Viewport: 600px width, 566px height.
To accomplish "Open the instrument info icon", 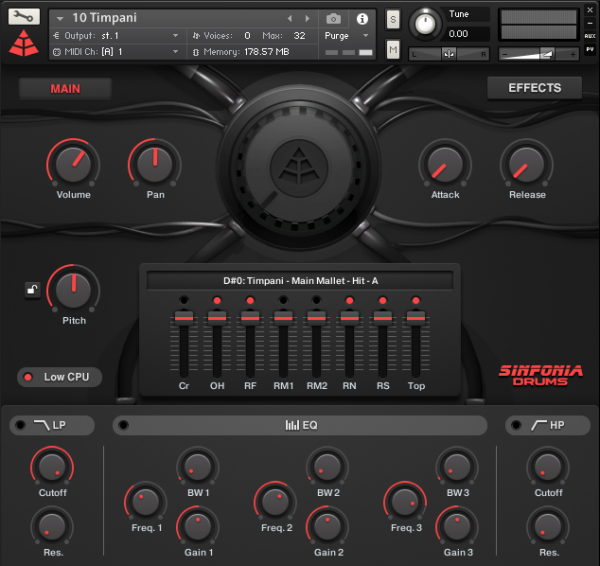I will (x=361, y=18).
